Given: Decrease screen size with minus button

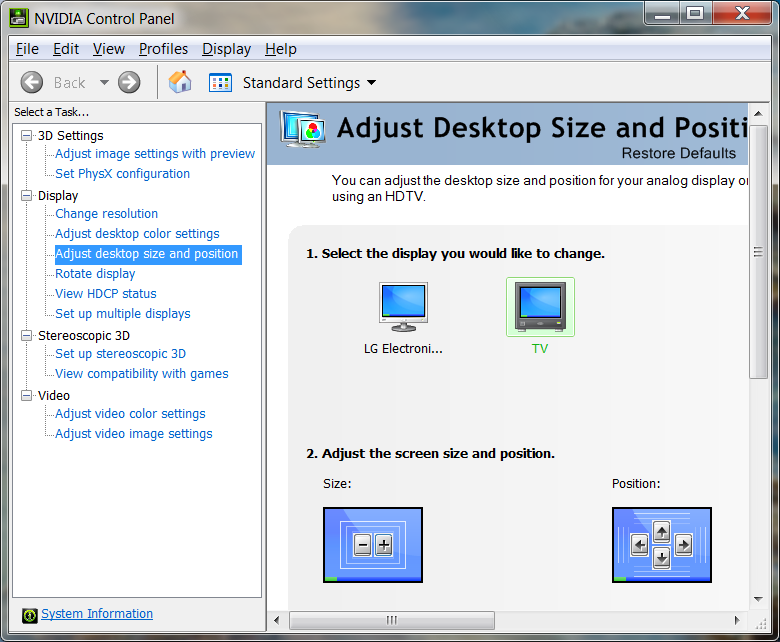Looking at the screenshot, I should (363, 546).
